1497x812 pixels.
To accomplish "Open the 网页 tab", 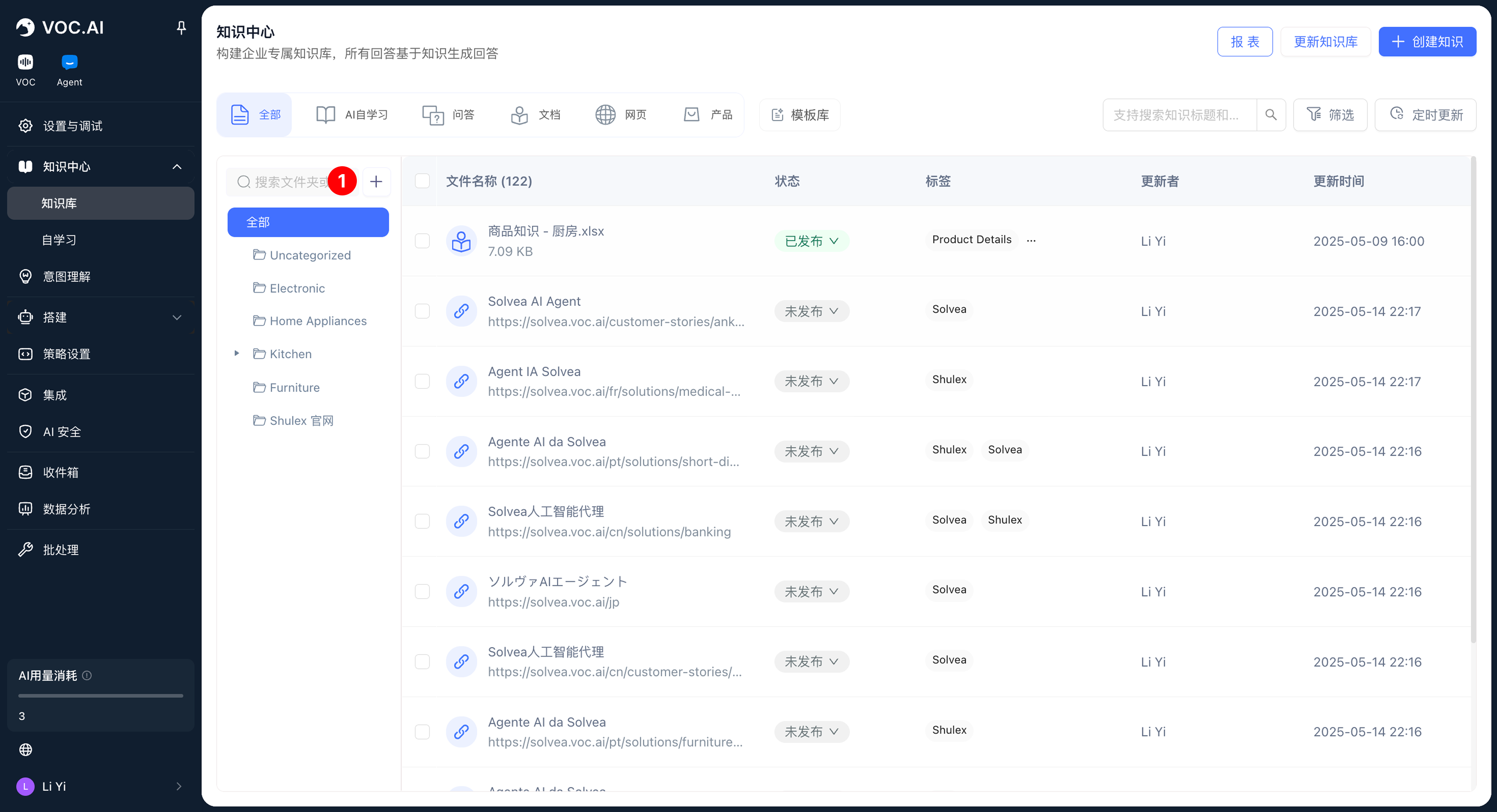I will tap(621, 115).
